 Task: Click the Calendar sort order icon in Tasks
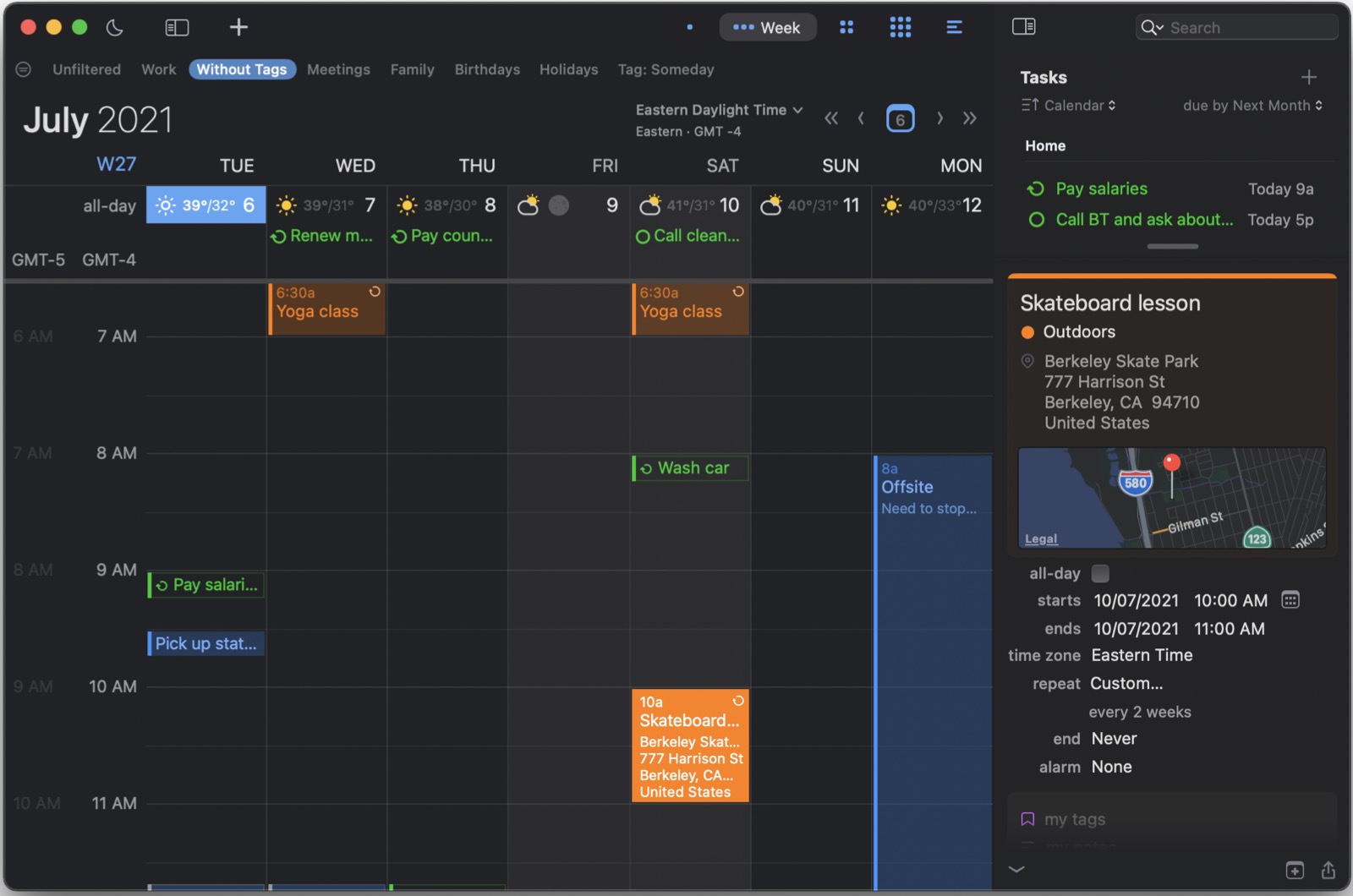point(1029,105)
